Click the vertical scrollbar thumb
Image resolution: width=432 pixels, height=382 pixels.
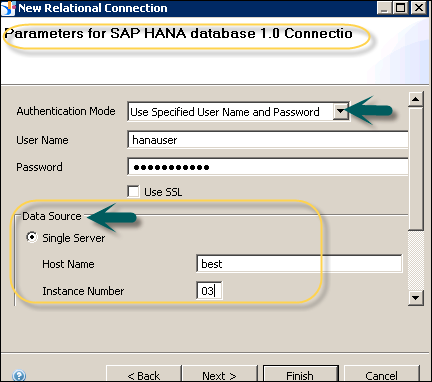pyautogui.click(x=416, y=168)
